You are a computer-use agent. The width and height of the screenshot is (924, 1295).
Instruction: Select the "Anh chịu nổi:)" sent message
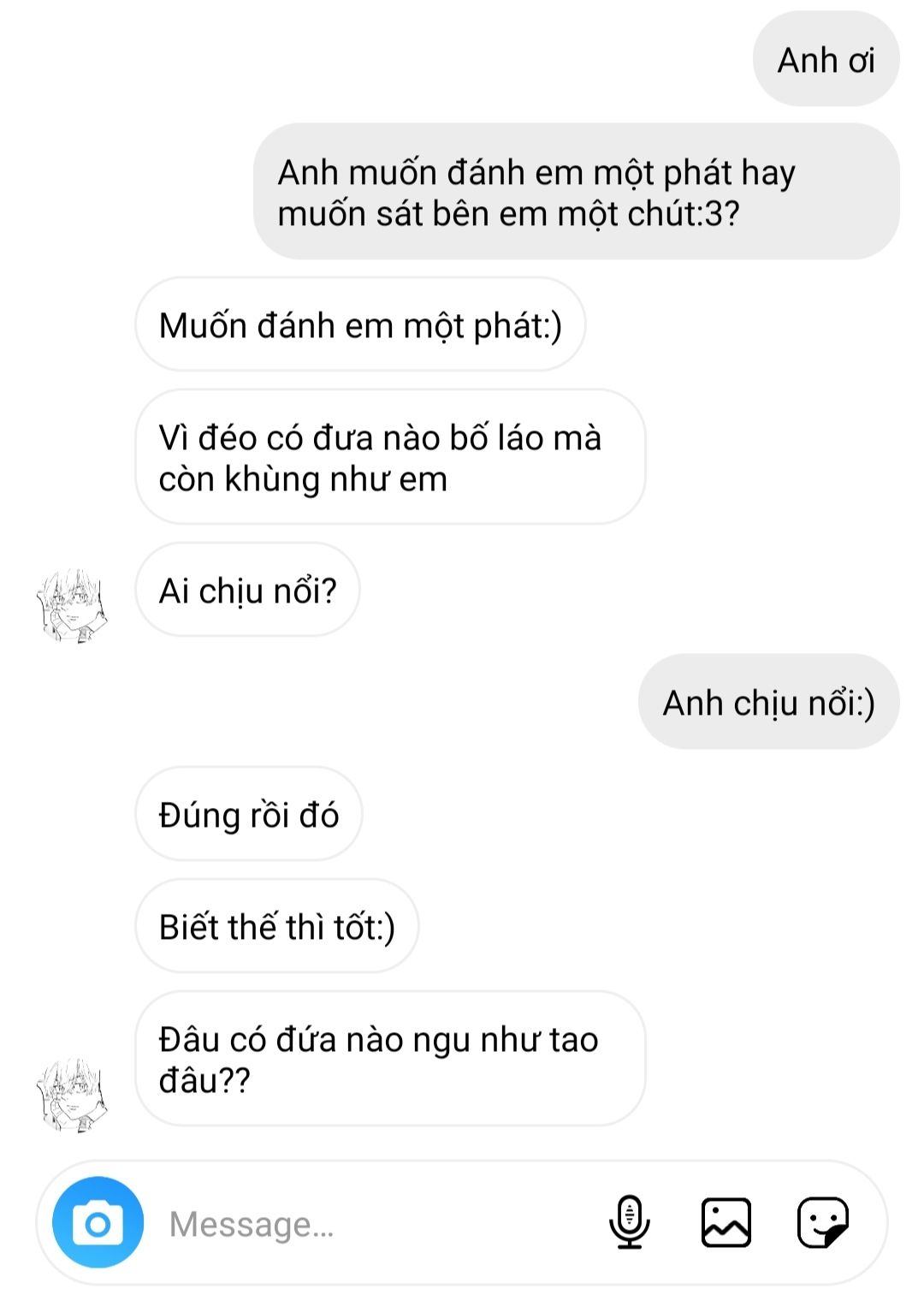768,702
